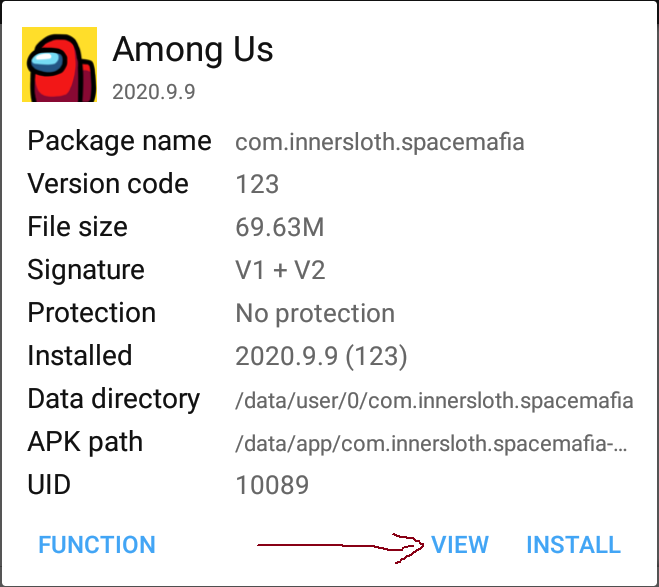Image resolution: width=659 pixels, height=587 pixels.
Task: Click the No protection value
Action: 315,313
